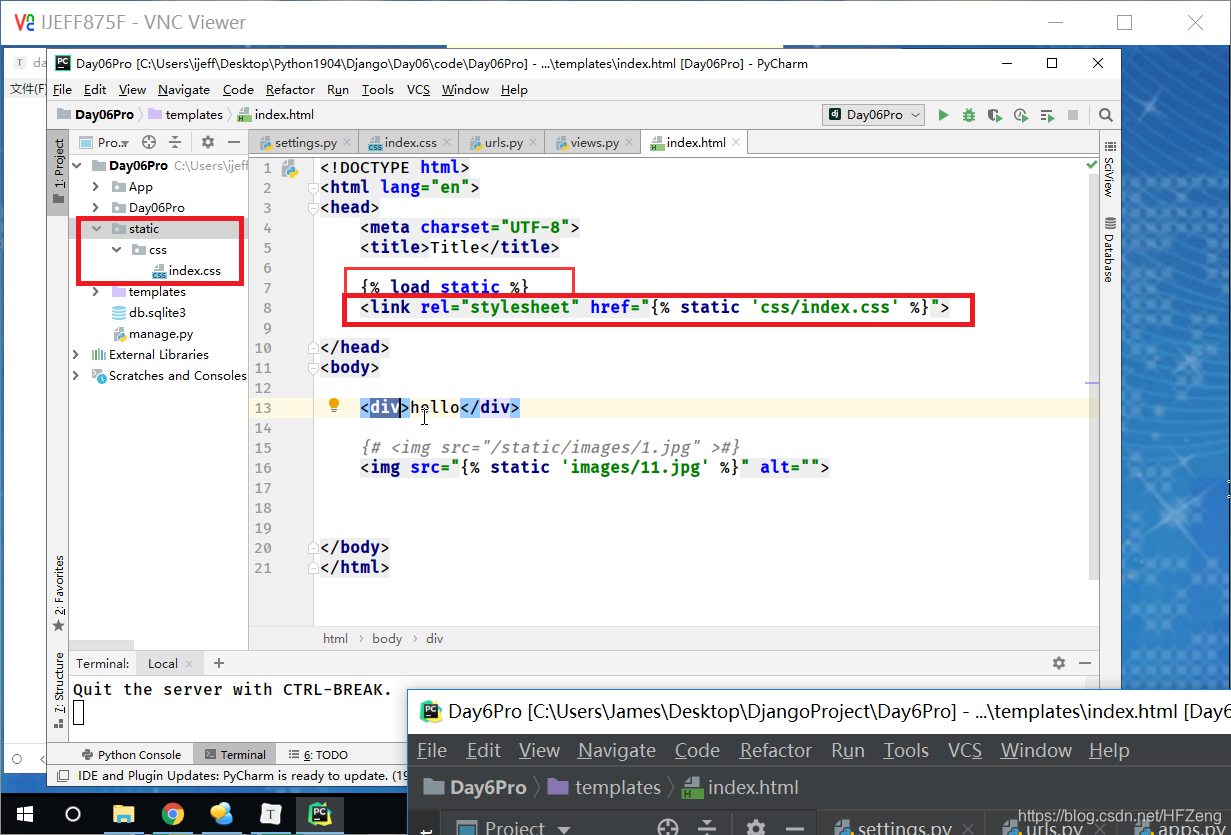This screenshot has height=835, width=1231.
Task: Launch Chrome from the taskbar
Action: [x=172, y=814]
